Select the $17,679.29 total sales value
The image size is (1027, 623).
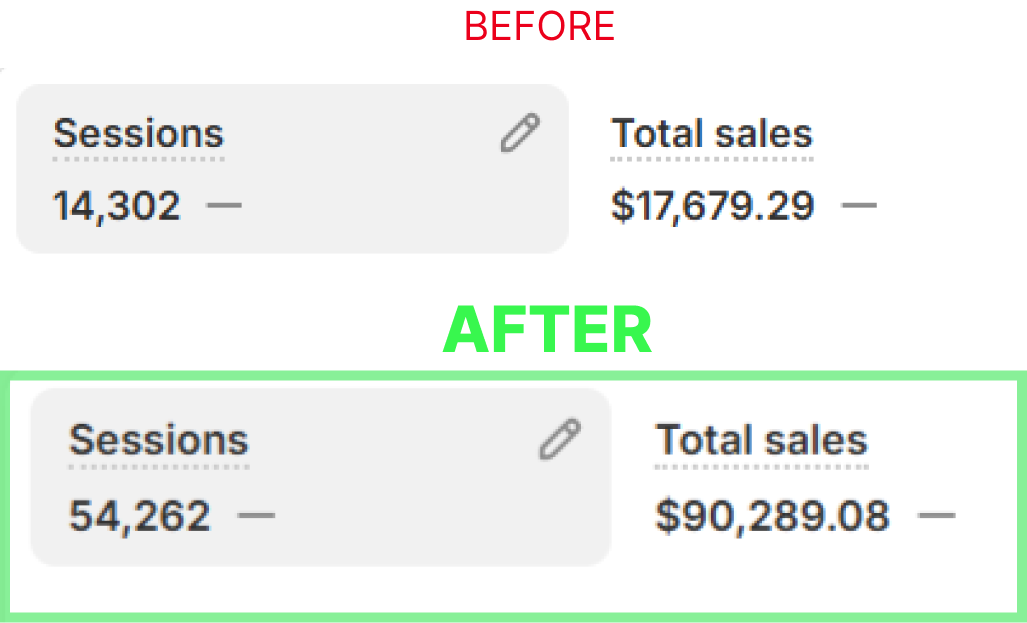(x=713, y=206)
